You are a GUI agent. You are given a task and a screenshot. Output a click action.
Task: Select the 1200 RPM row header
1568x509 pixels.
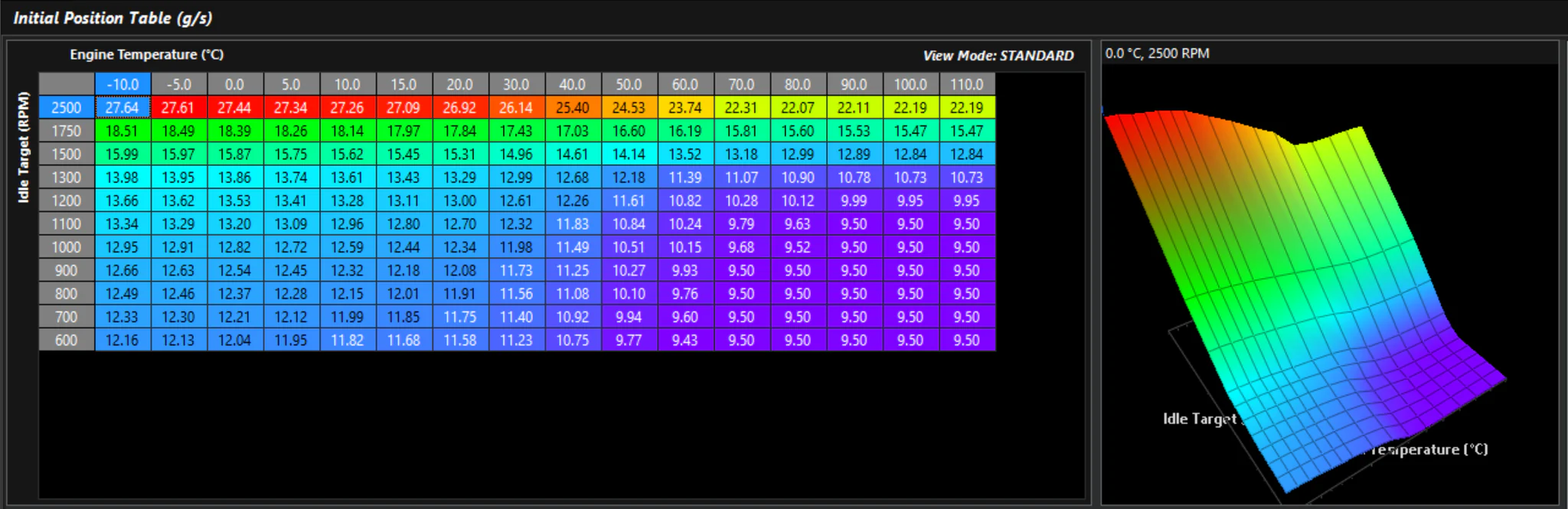pos(67,201)
